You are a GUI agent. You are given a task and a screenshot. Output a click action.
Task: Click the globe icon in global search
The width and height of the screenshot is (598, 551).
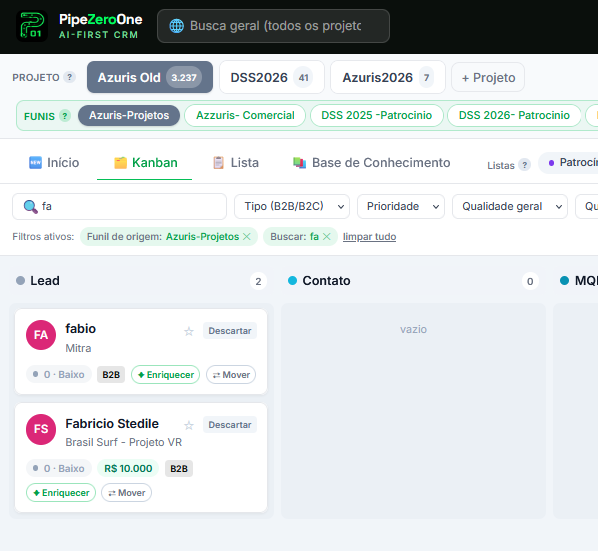pos(176,26)
